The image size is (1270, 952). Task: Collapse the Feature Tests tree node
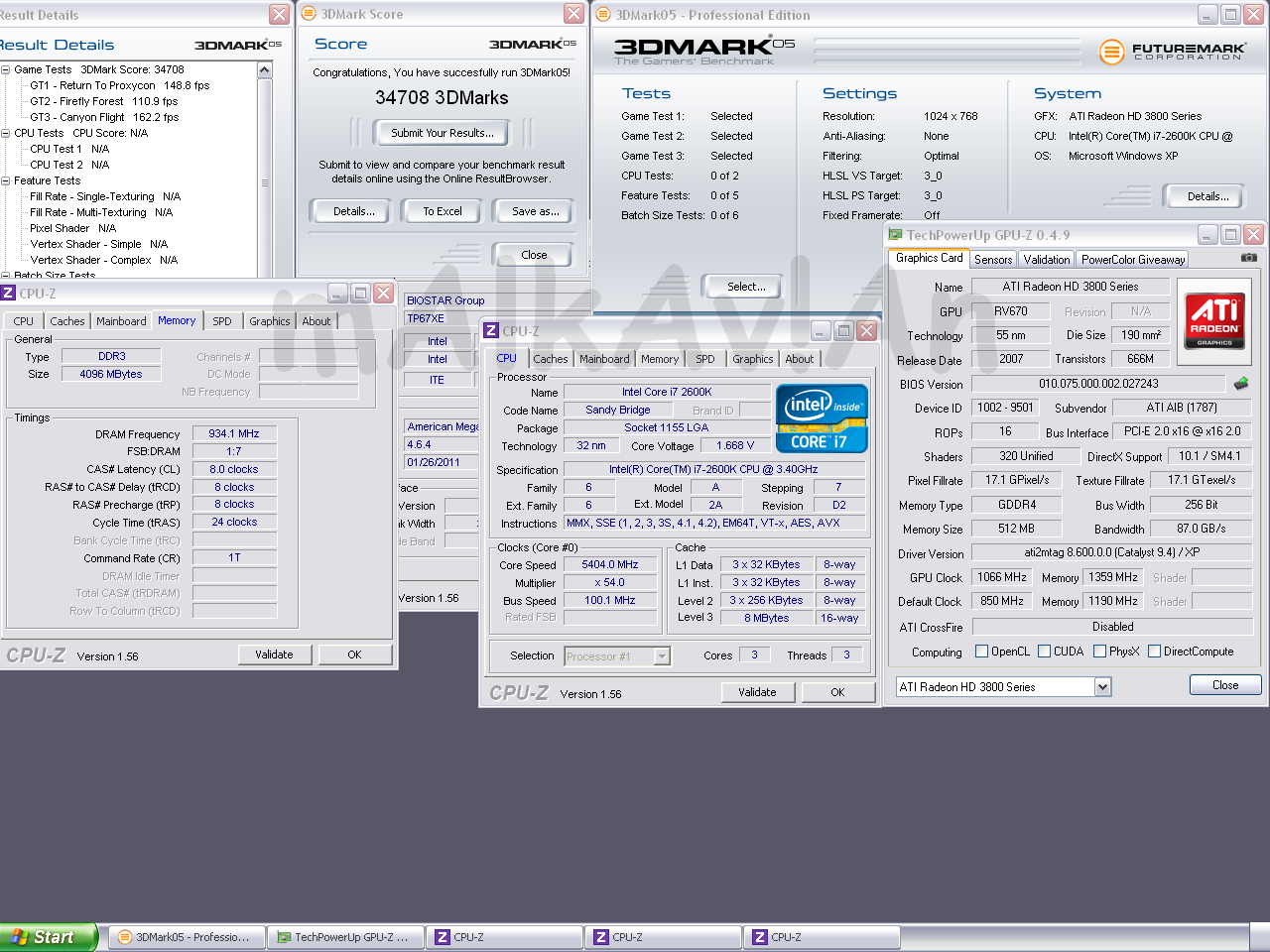point(6,180)
